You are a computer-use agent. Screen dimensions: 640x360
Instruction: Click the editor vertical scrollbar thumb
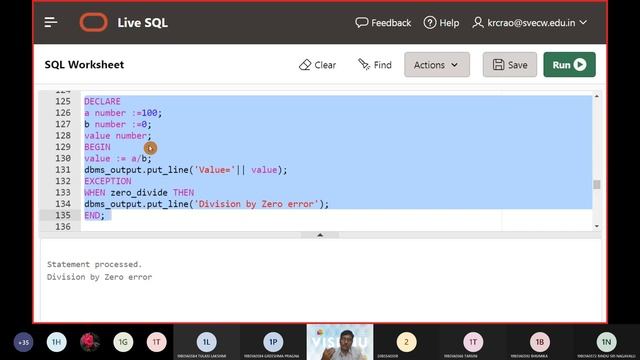tap(597, 184)
